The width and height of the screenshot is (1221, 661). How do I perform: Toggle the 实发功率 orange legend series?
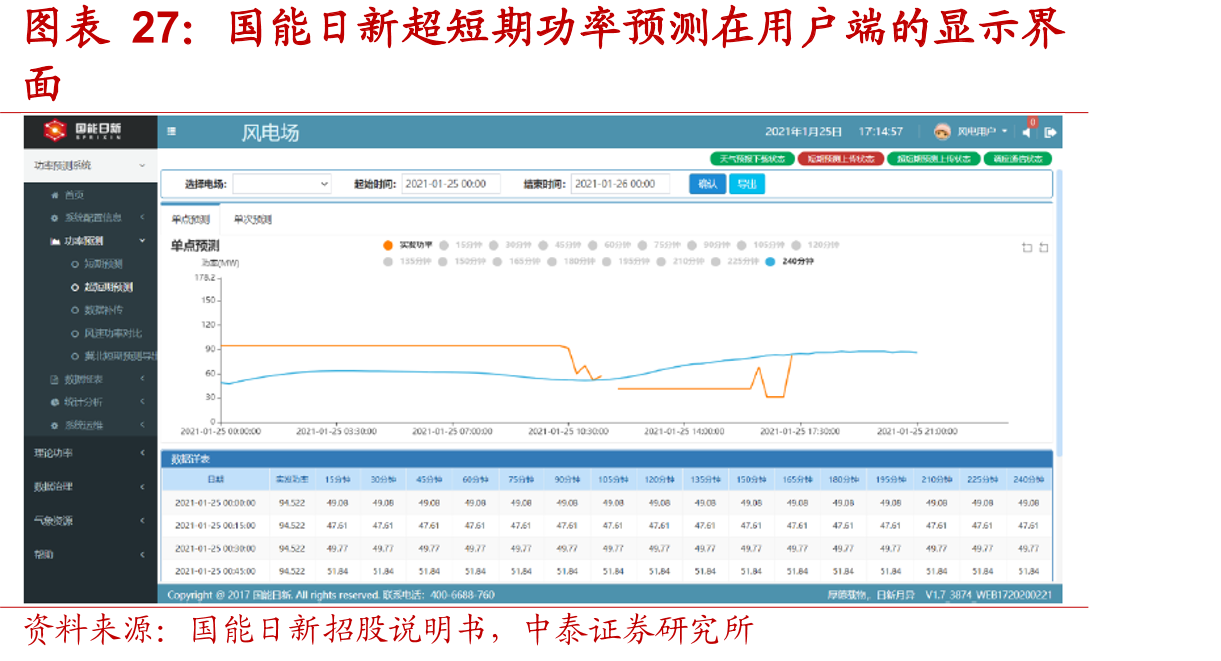click(x=408, y=245)
